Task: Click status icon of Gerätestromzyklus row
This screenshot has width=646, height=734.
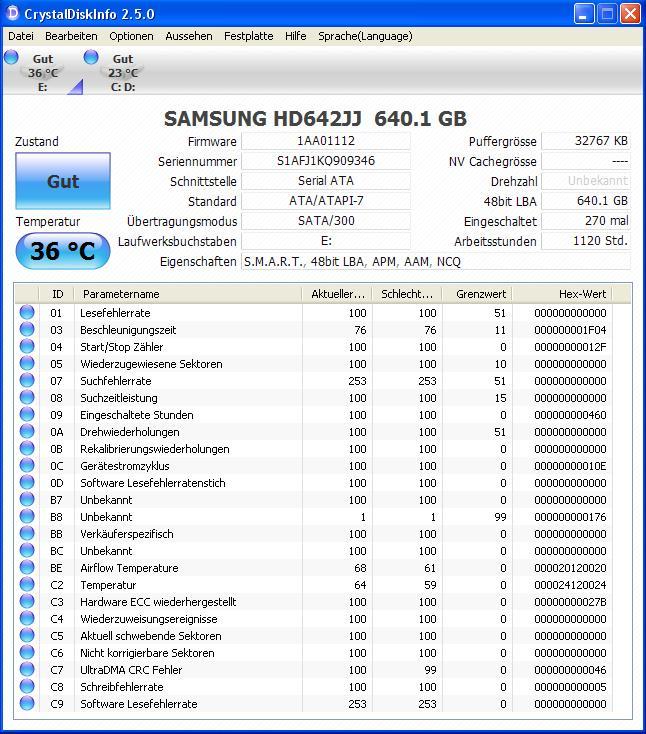Action: tap(27, 465)
